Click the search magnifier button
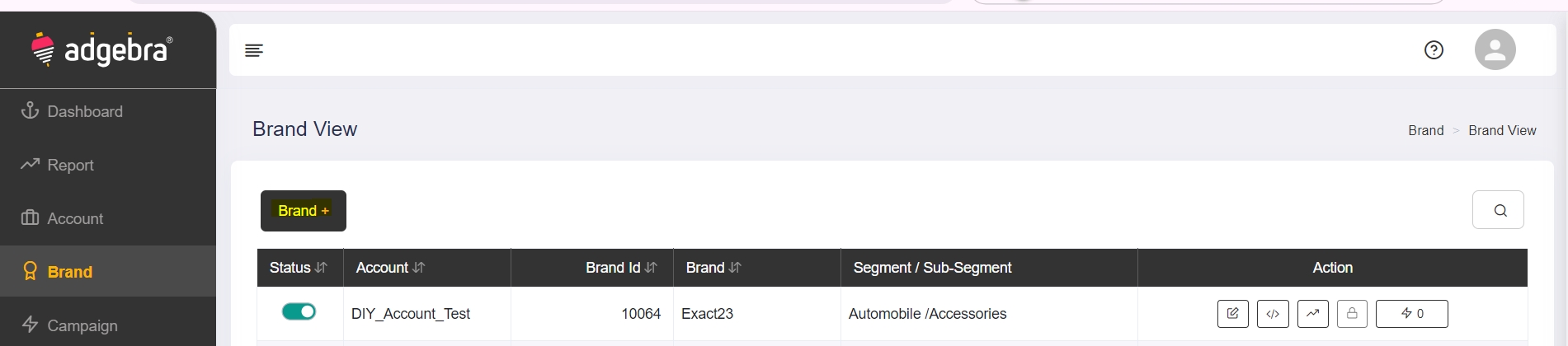This screenshot has height=346, width=1568. click(x=1498, y=210)
